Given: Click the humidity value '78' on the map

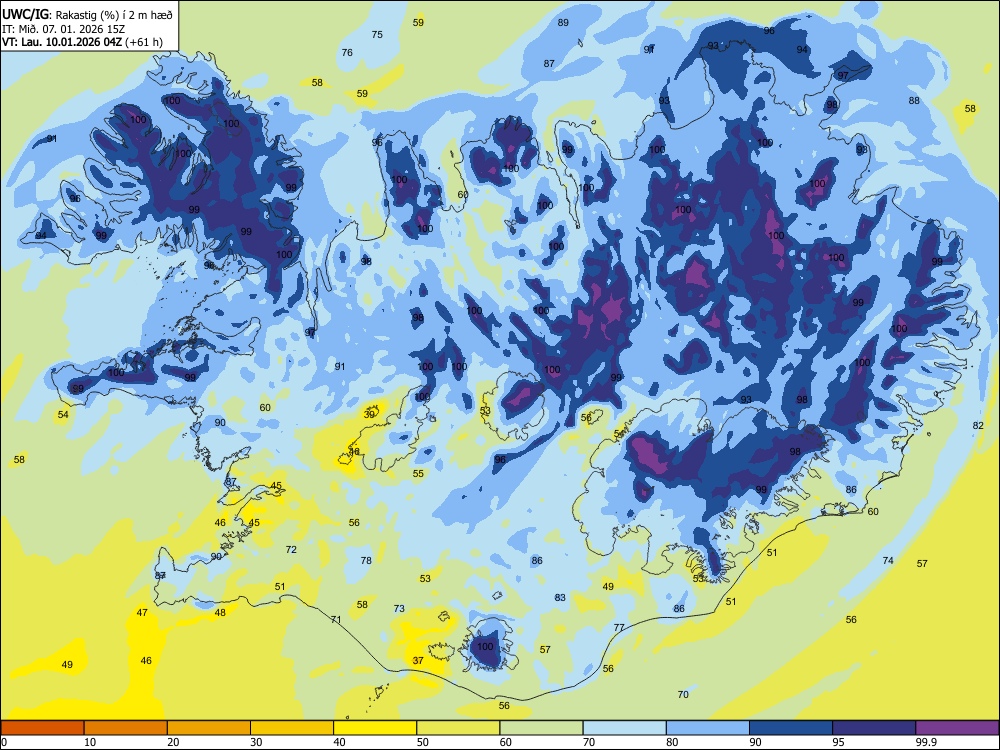Looking at the screenshot, I should point(366,561).
